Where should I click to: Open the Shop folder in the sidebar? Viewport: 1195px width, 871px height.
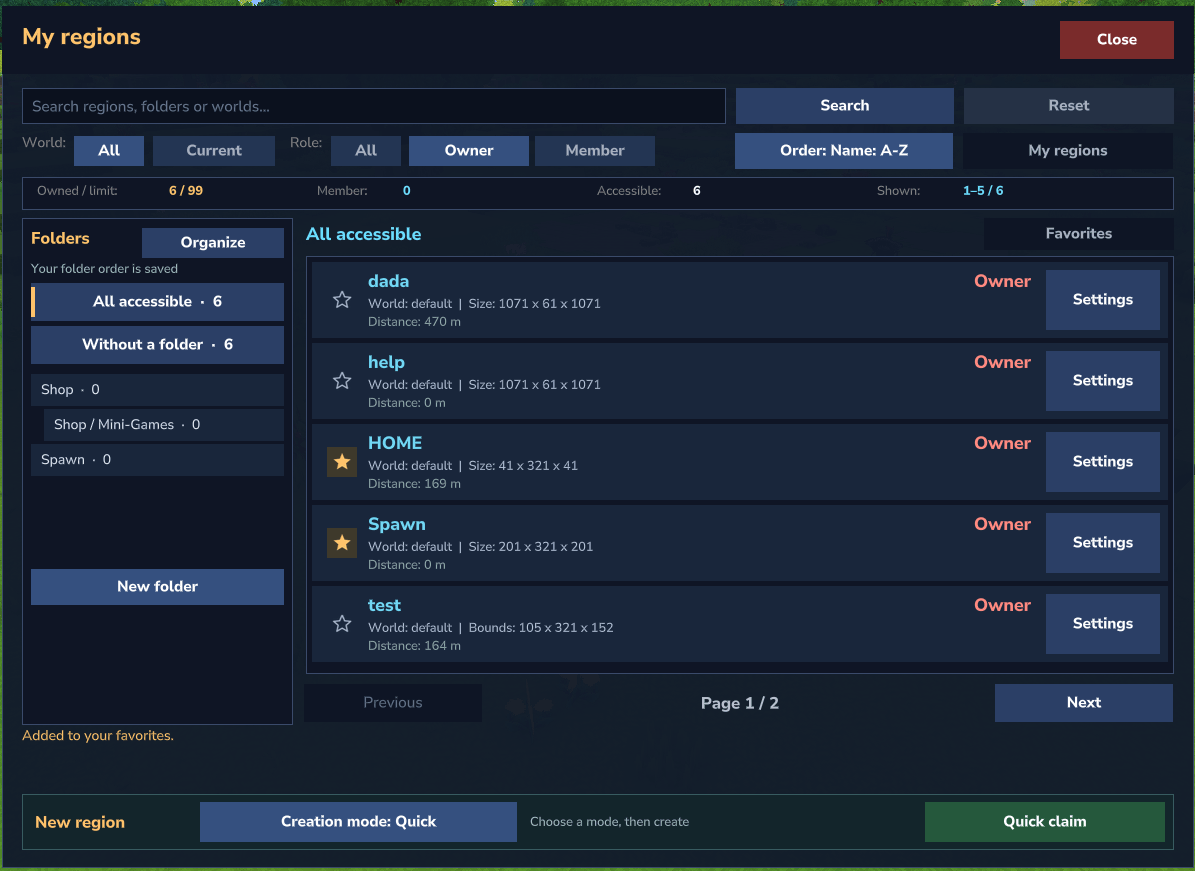pyautogui.click(x=157, y=389)
